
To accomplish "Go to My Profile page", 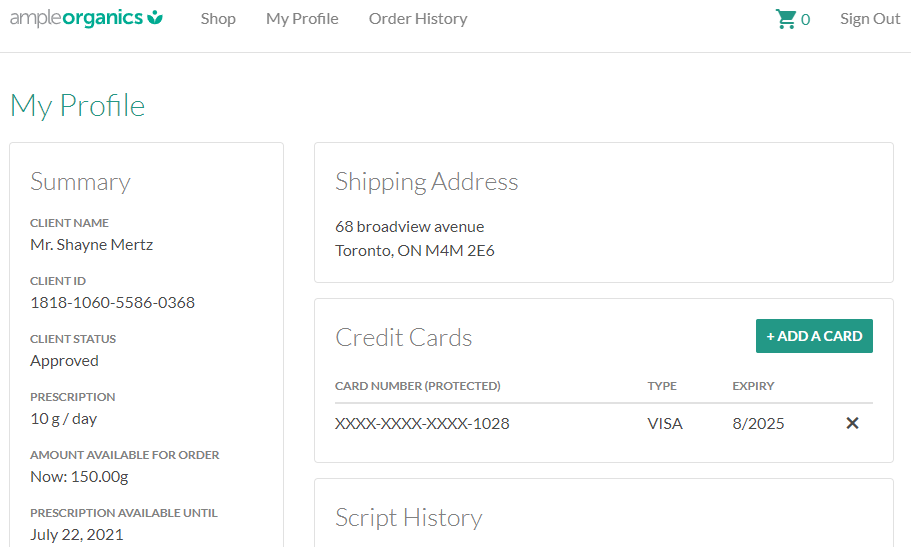I will 302,19.
